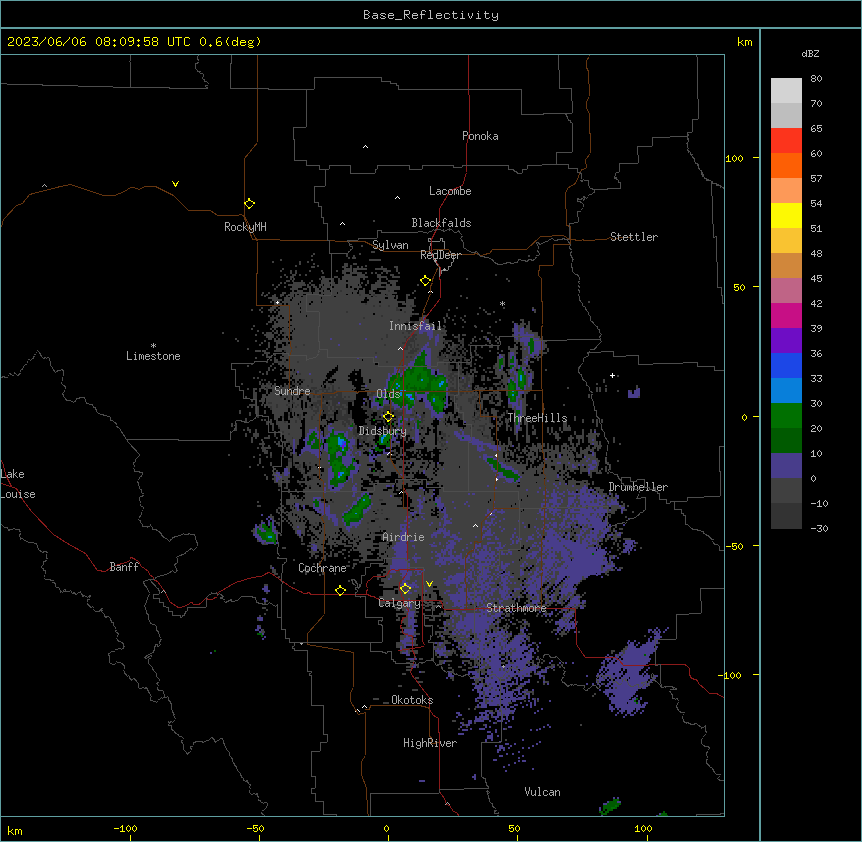The width and height of the screenshot is (862, 842).
Task: Select the white plus marker northwest of Drumheller
Action: pyautogui.click(x=612, y=375)
